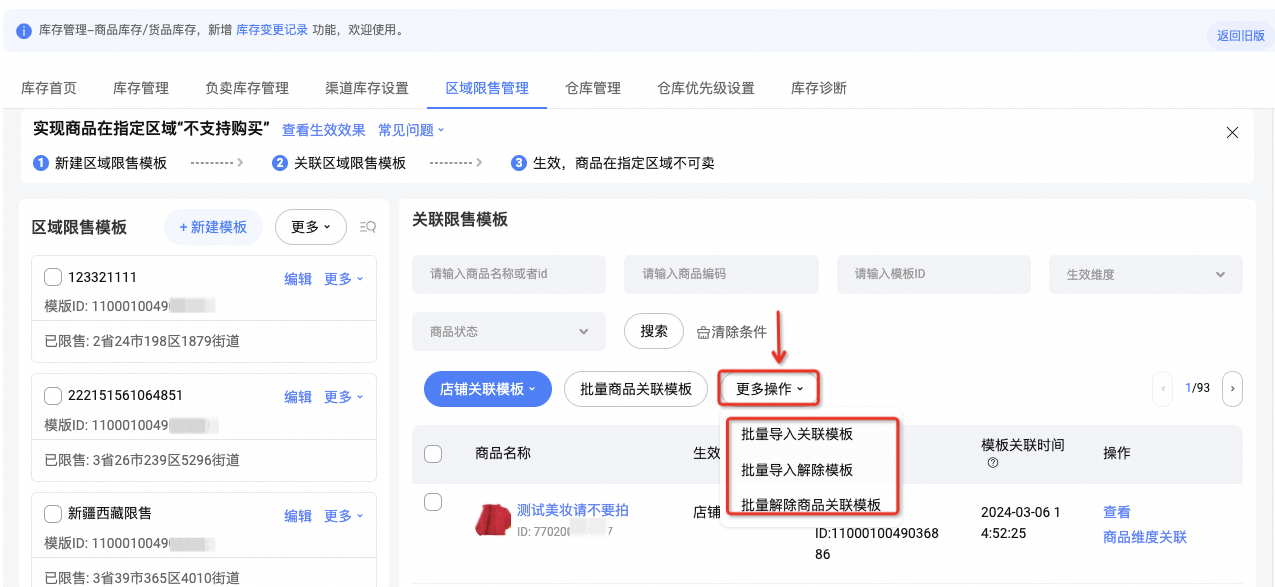Select the 区域限售管理 tab
The image size is (1275, 587).
[487, 88]
